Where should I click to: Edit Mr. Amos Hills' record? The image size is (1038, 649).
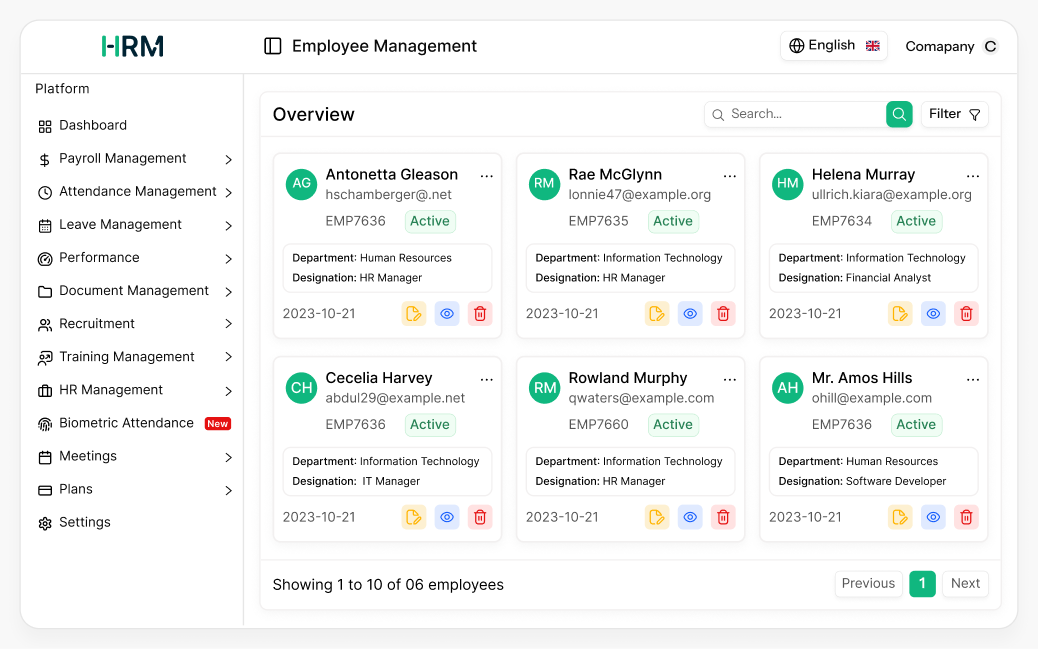coord(900,517)
